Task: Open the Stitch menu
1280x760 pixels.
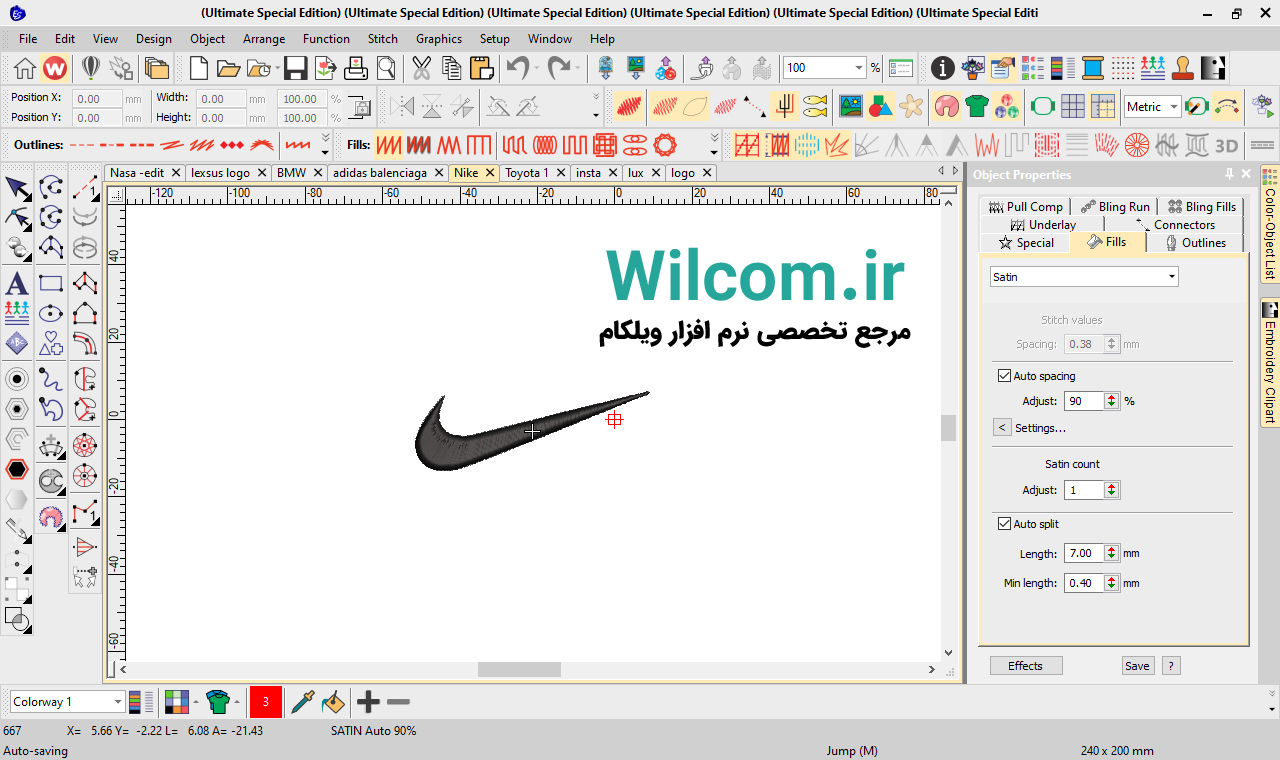Action: coord(383,39)
